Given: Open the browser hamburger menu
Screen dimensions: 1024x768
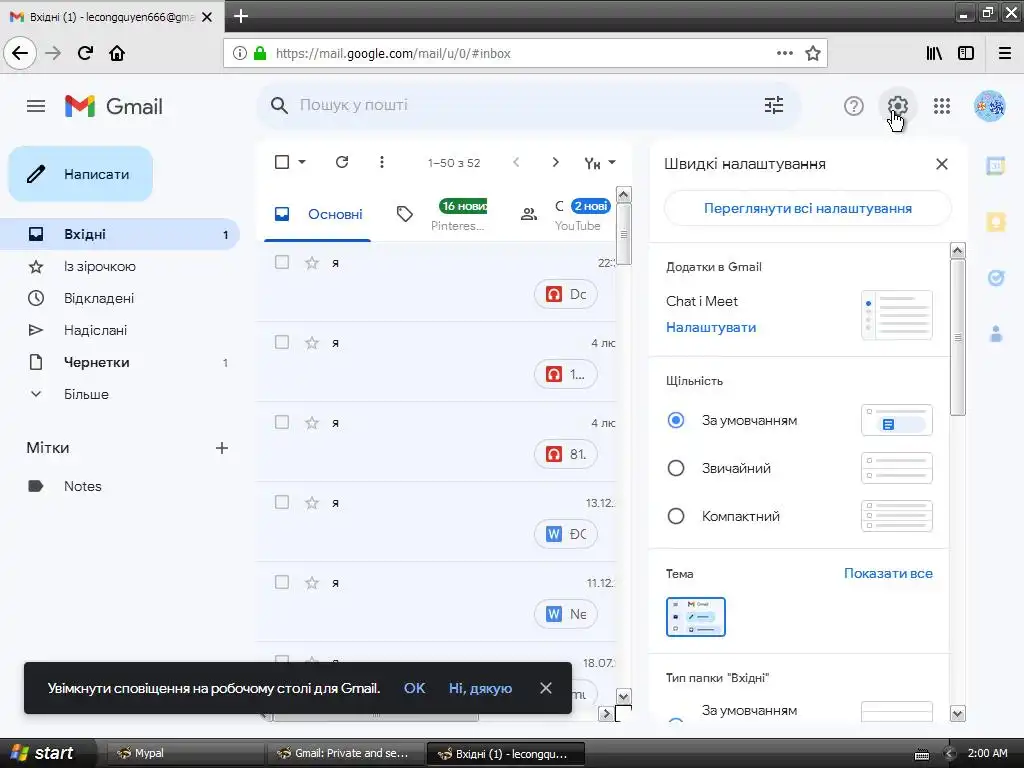Looking at the screenshot, I should [1005, 53].
